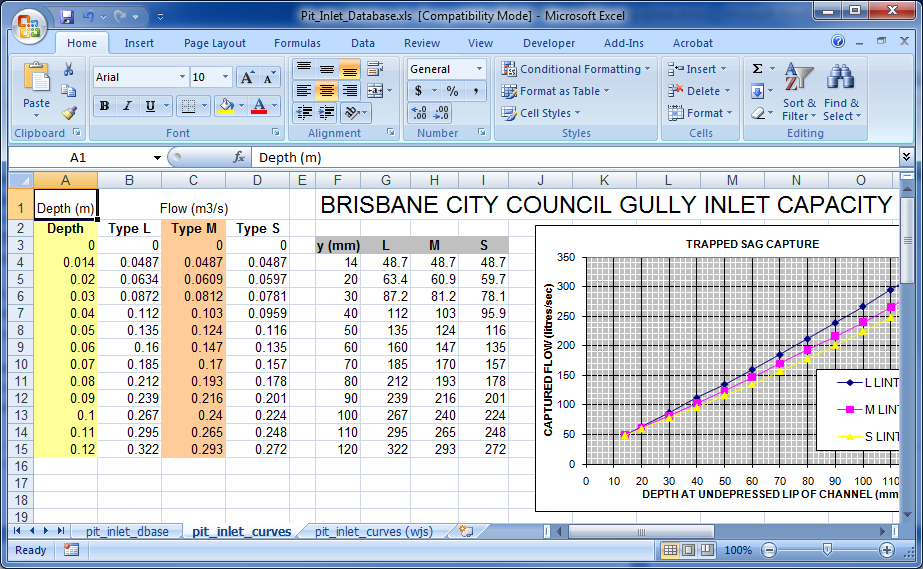Screen dimensions: 923x569
Task: Cut selection with scissors icon
Action: tap(69, 69)
